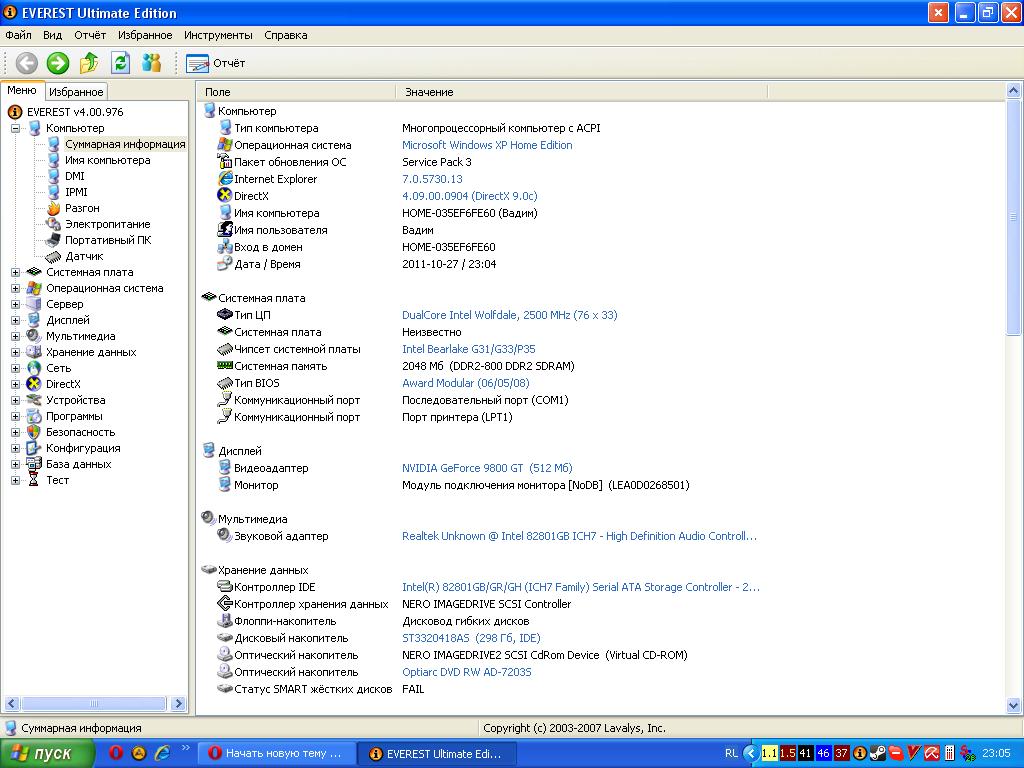This screenshot has height=768, width=1024.
Task: Click NVIDIA GeForce 9800 GT link
Action: tap(487, 468)
